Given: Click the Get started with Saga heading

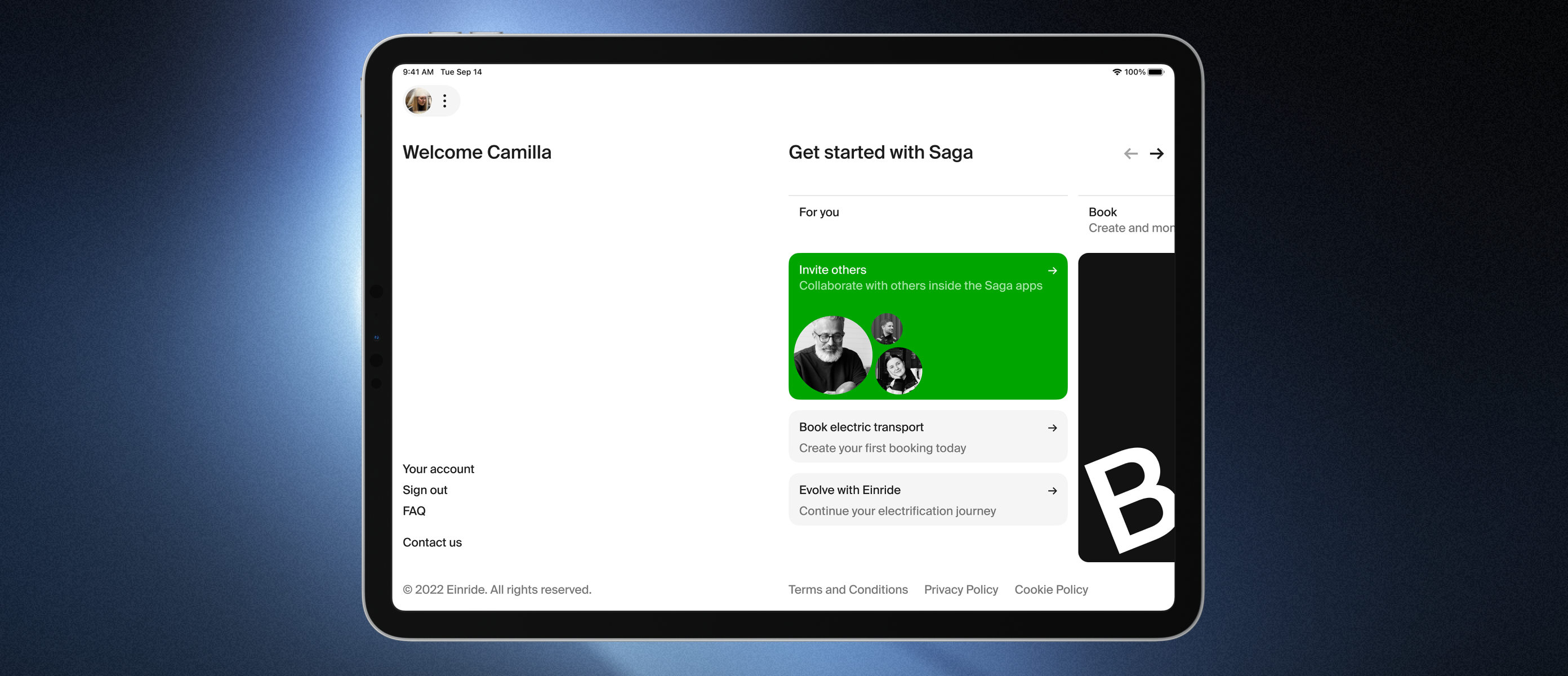Looking at the screenshot, I should pos(880,152).
